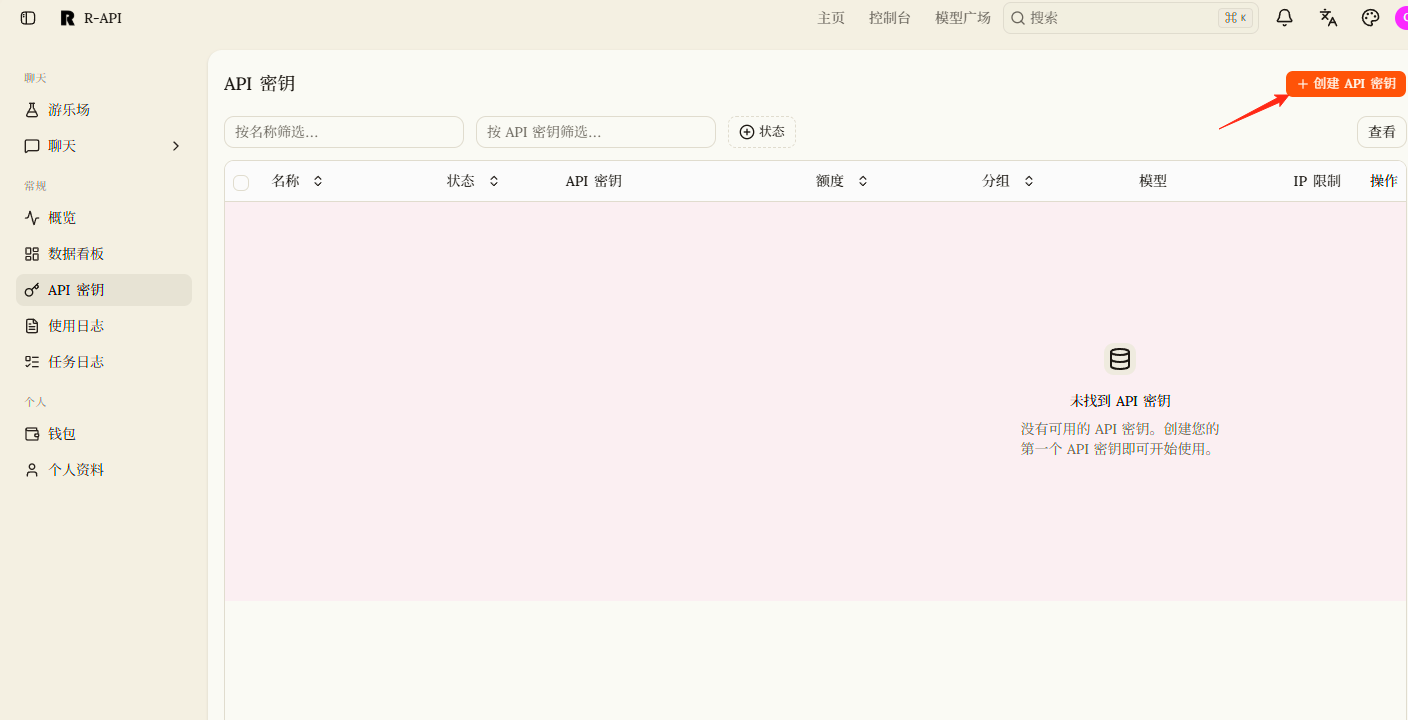The height and width of the screenshot is (720, 1408).
Task: Click the search magnifier icon
Action: 1018,18
